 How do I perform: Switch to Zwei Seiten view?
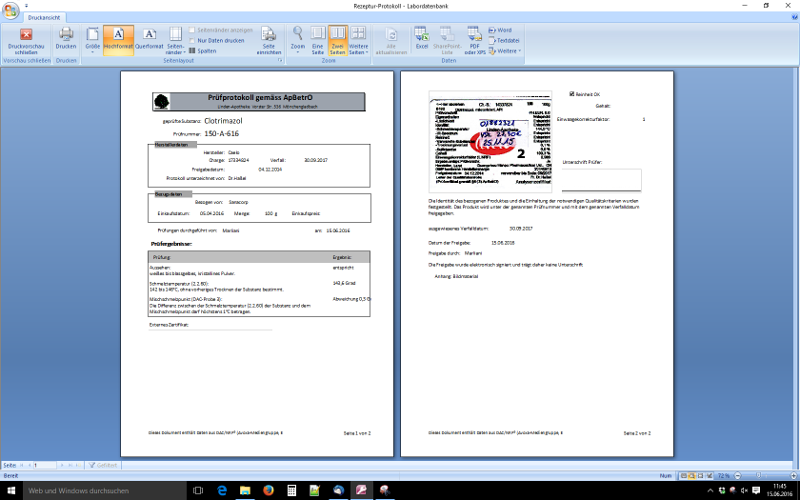pos(338,40)
